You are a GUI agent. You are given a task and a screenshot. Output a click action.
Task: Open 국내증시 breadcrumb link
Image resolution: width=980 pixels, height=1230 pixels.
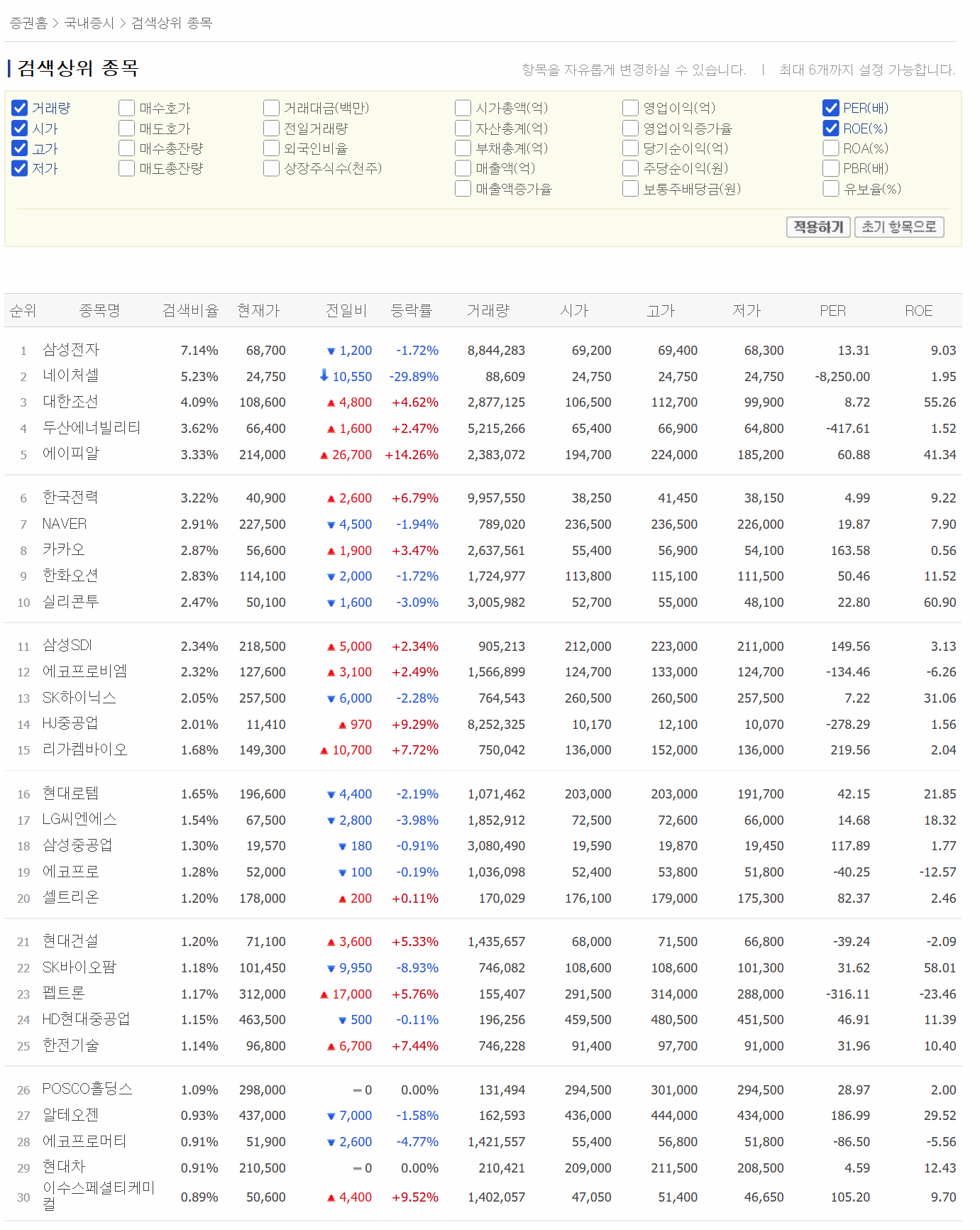click(89, 23)
